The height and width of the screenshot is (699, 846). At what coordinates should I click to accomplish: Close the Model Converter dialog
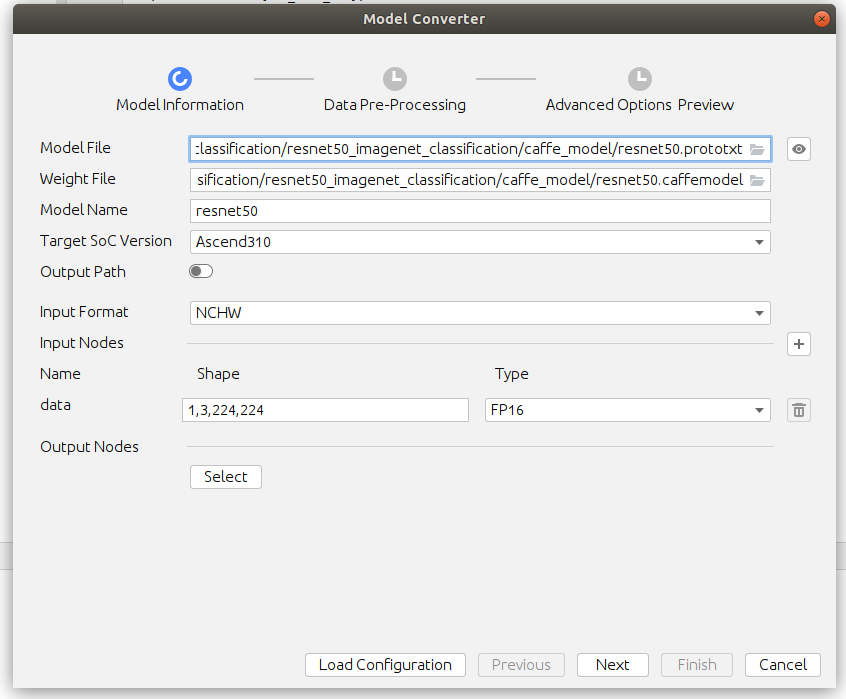tap(821, 19)
